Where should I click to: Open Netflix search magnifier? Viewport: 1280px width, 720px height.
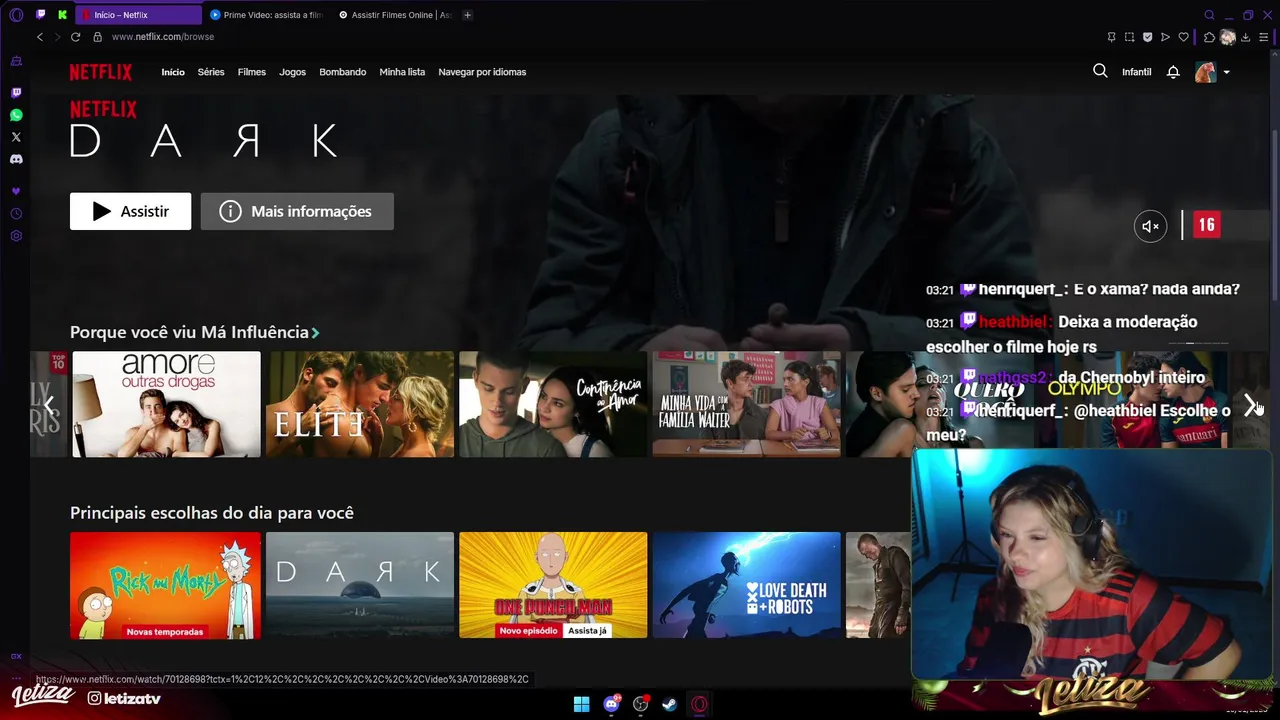tap(1100, 71)
